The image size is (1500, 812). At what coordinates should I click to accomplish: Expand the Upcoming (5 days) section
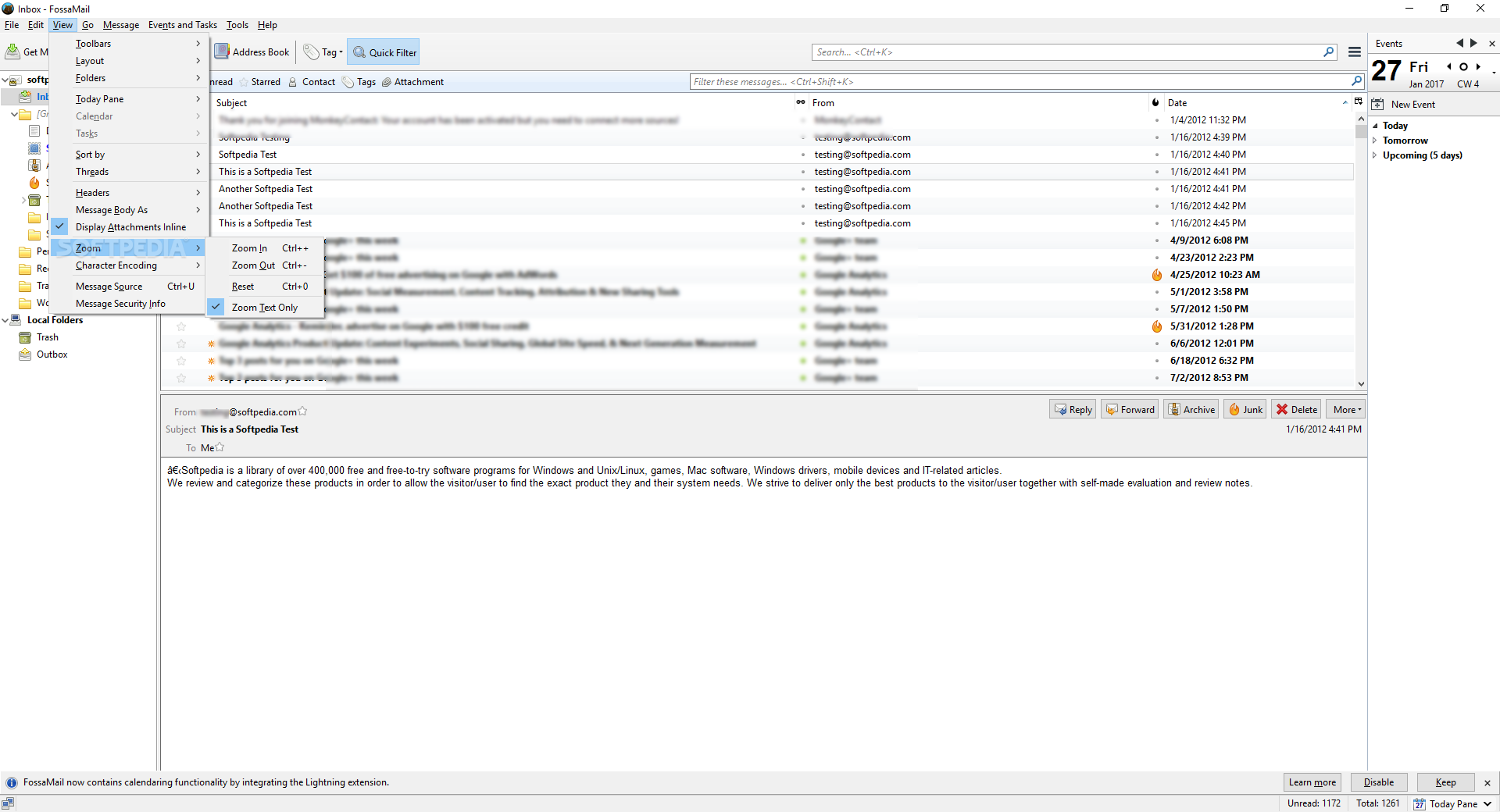1375,155
